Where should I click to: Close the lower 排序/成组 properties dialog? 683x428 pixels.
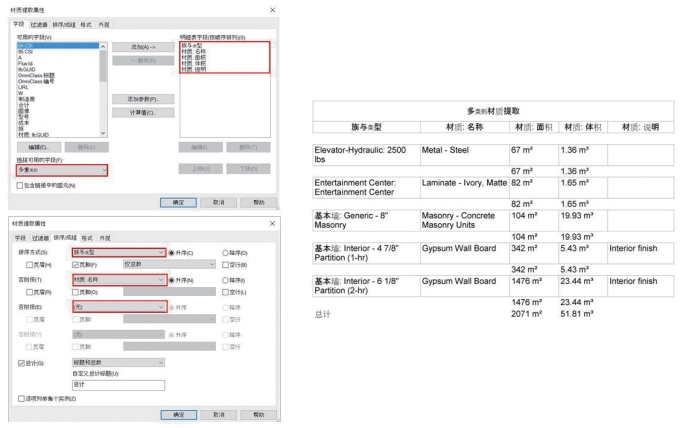[272, 223]
